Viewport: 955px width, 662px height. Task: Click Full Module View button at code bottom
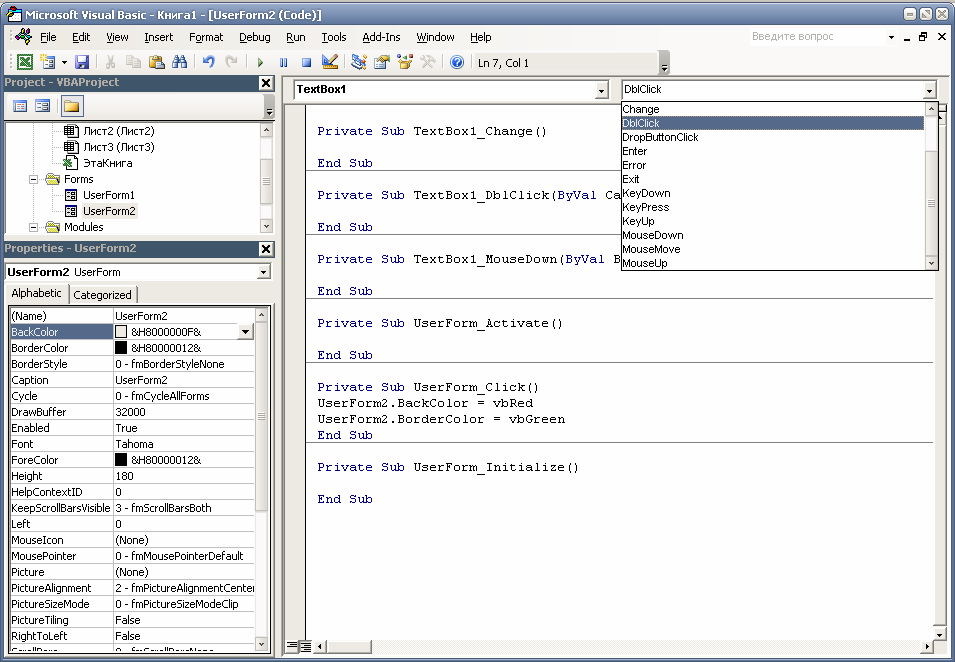click(x=305, y=646)
